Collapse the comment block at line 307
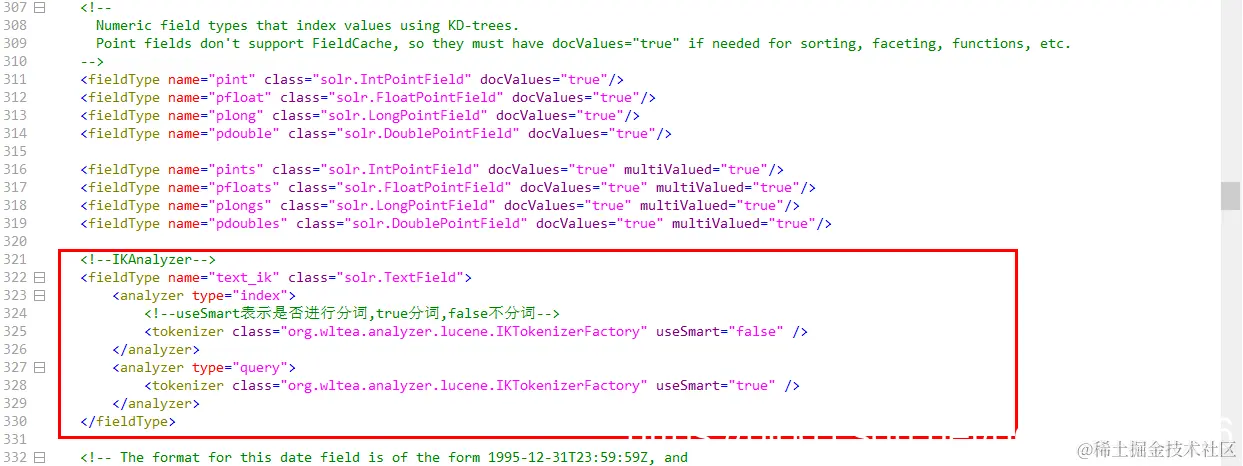This screenshot has width=1243, height=466. click(x=40, y=7)
